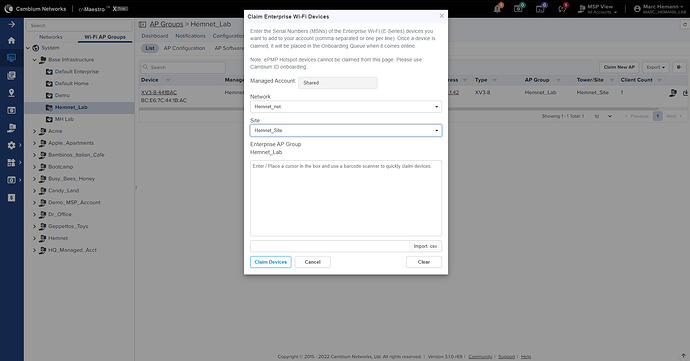Select Hemnet_Lab in the tree
Screen dimensions: 690x361
(x=71, y=107)
